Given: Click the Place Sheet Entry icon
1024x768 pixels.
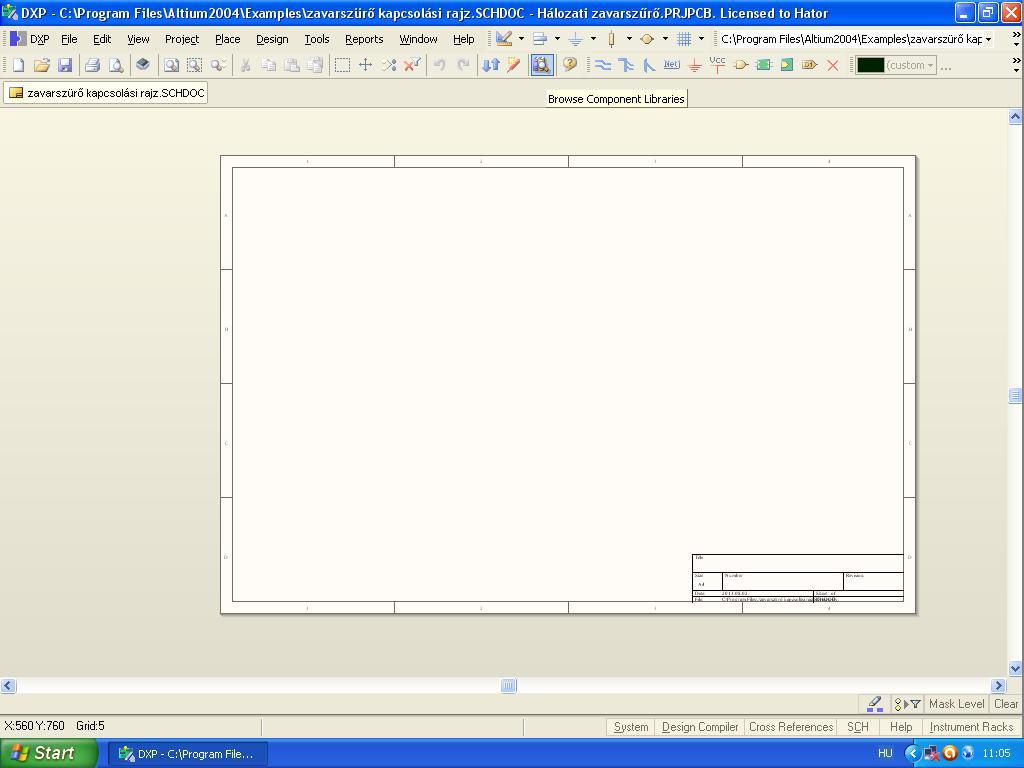Looking at the screenshot, I should pos(787,65).
